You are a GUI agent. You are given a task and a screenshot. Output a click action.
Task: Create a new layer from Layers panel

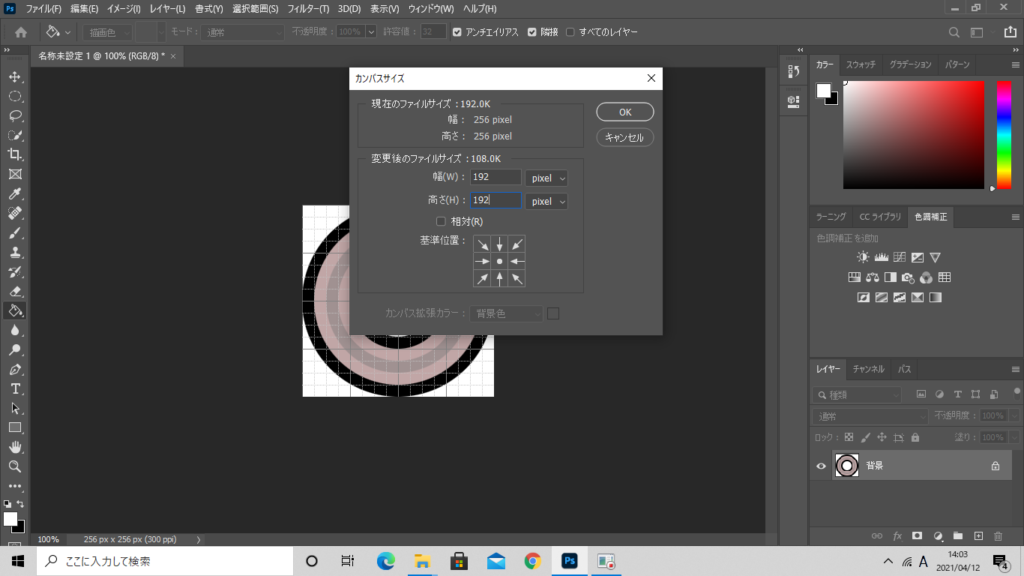(978, 536)
